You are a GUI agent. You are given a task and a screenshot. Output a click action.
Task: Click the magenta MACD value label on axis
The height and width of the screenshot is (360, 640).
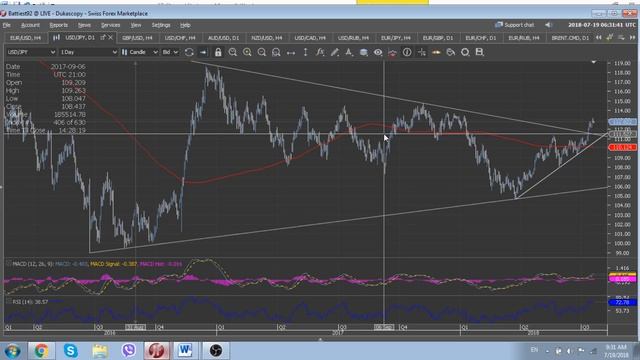(x=622, y=280)
